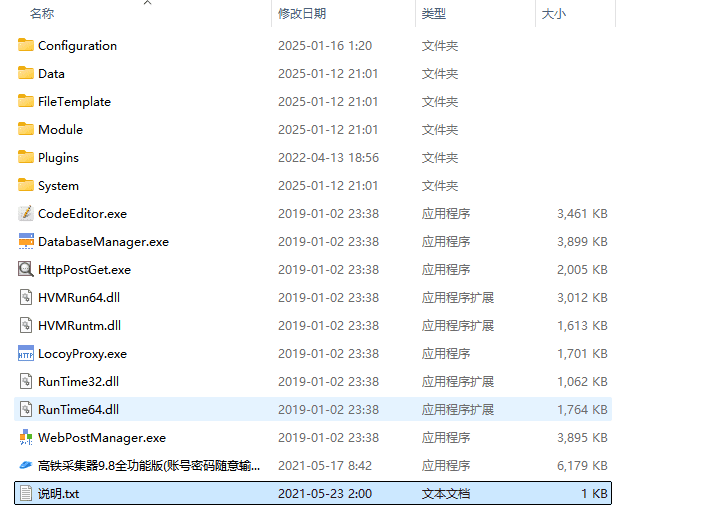This screenshot has height=519, width=703.
Task: Click the Plugins folder icon
Action: pos(26,157)
